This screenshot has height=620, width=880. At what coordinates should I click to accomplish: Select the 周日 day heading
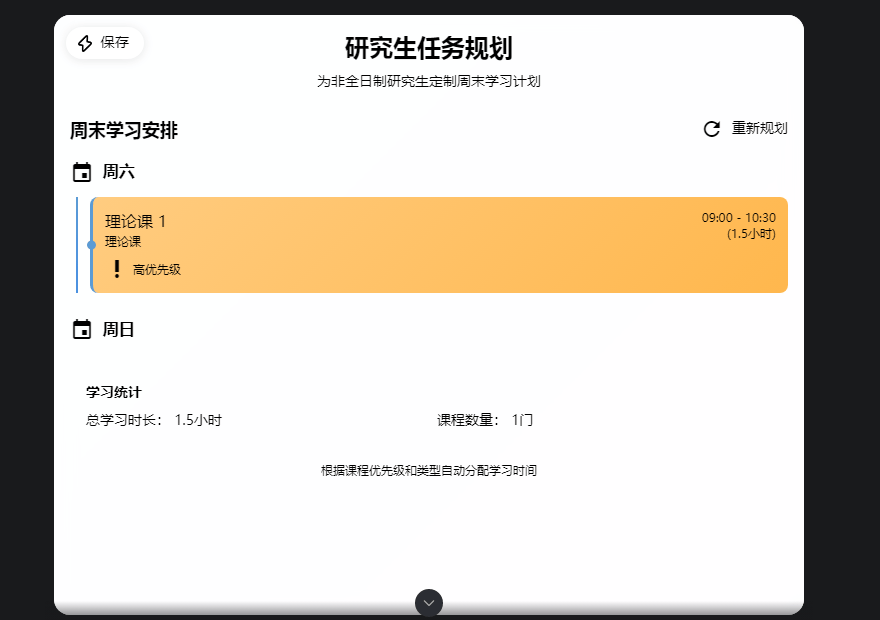[118, 329]
